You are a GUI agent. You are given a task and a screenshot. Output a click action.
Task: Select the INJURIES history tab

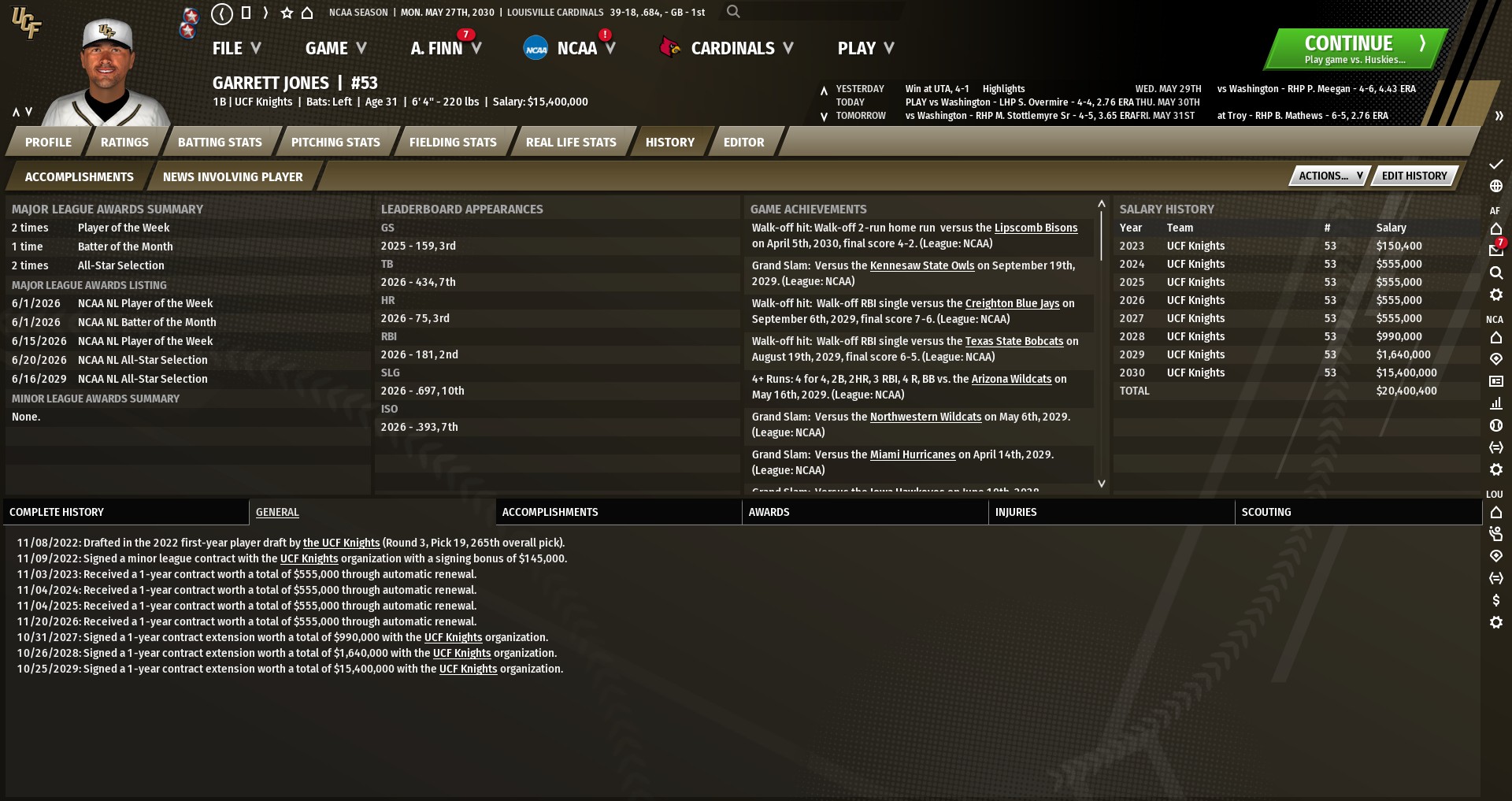click(1111, 512)
